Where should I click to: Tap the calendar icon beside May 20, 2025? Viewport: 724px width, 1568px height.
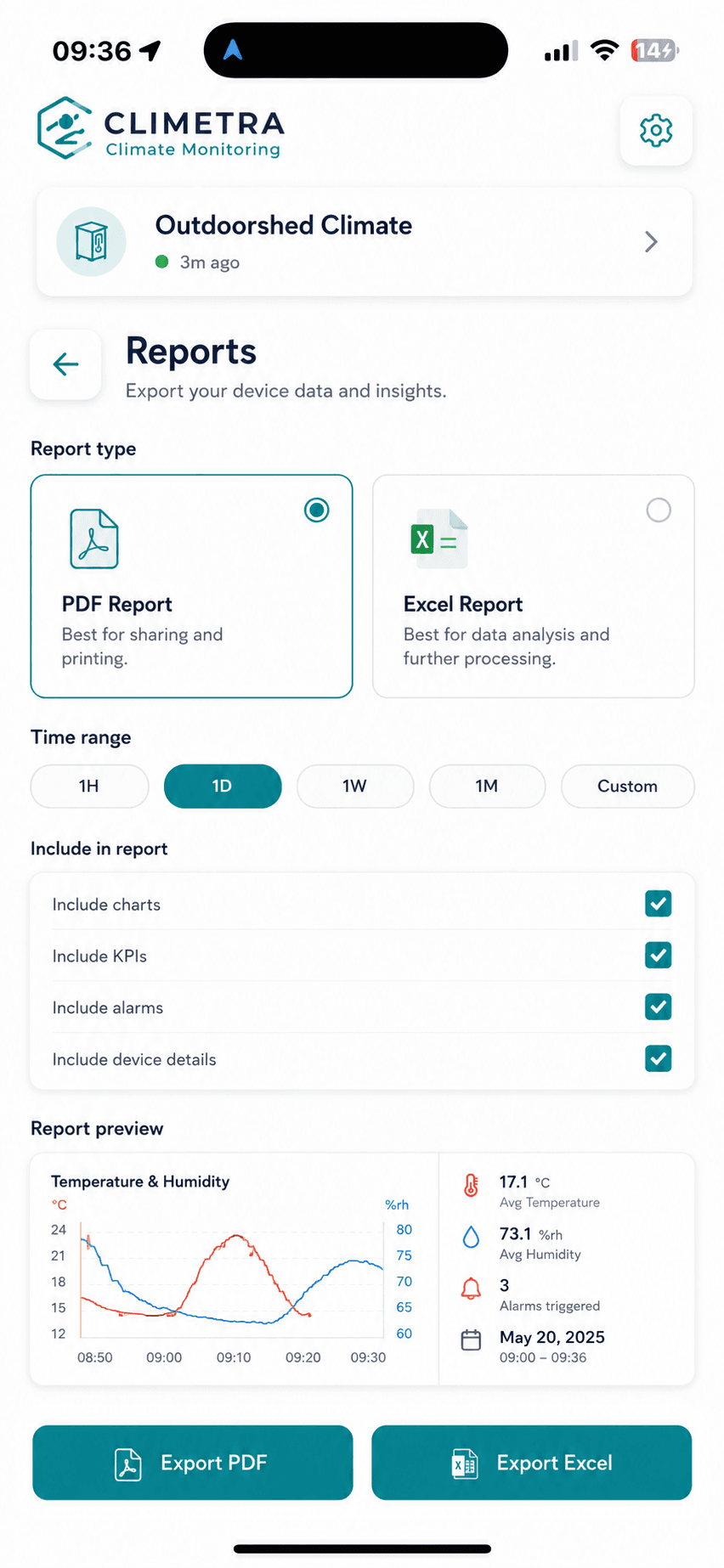(x=471, y=1340)
